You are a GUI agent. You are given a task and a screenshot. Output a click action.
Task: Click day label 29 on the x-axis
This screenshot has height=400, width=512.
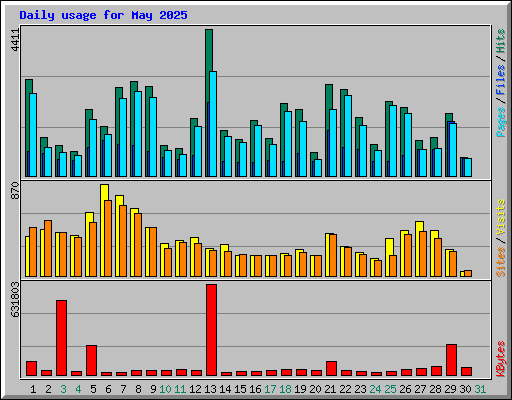coord(450,389)
